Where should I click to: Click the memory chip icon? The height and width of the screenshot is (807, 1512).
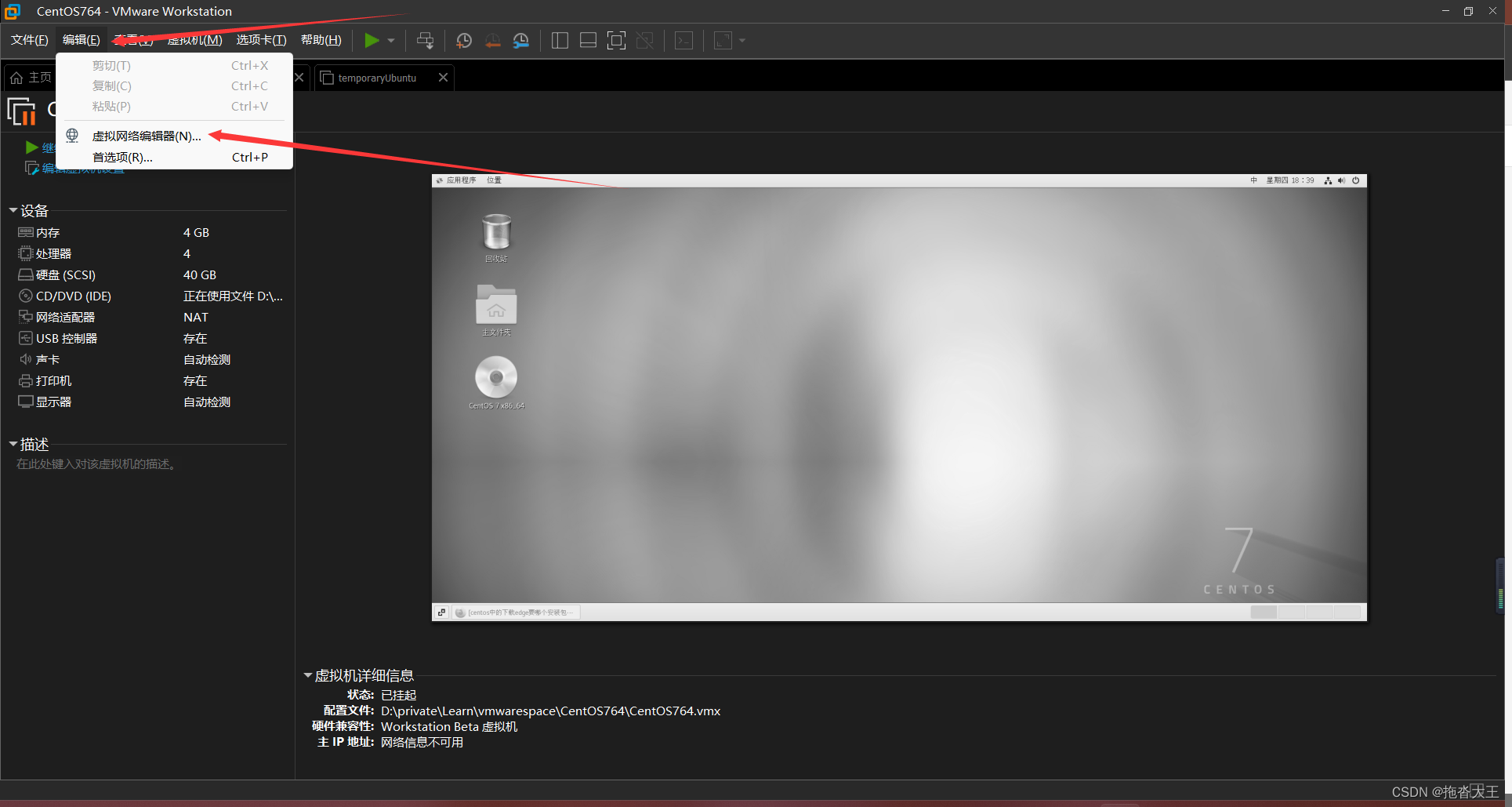pyautogui.click(x=25, y=232)
